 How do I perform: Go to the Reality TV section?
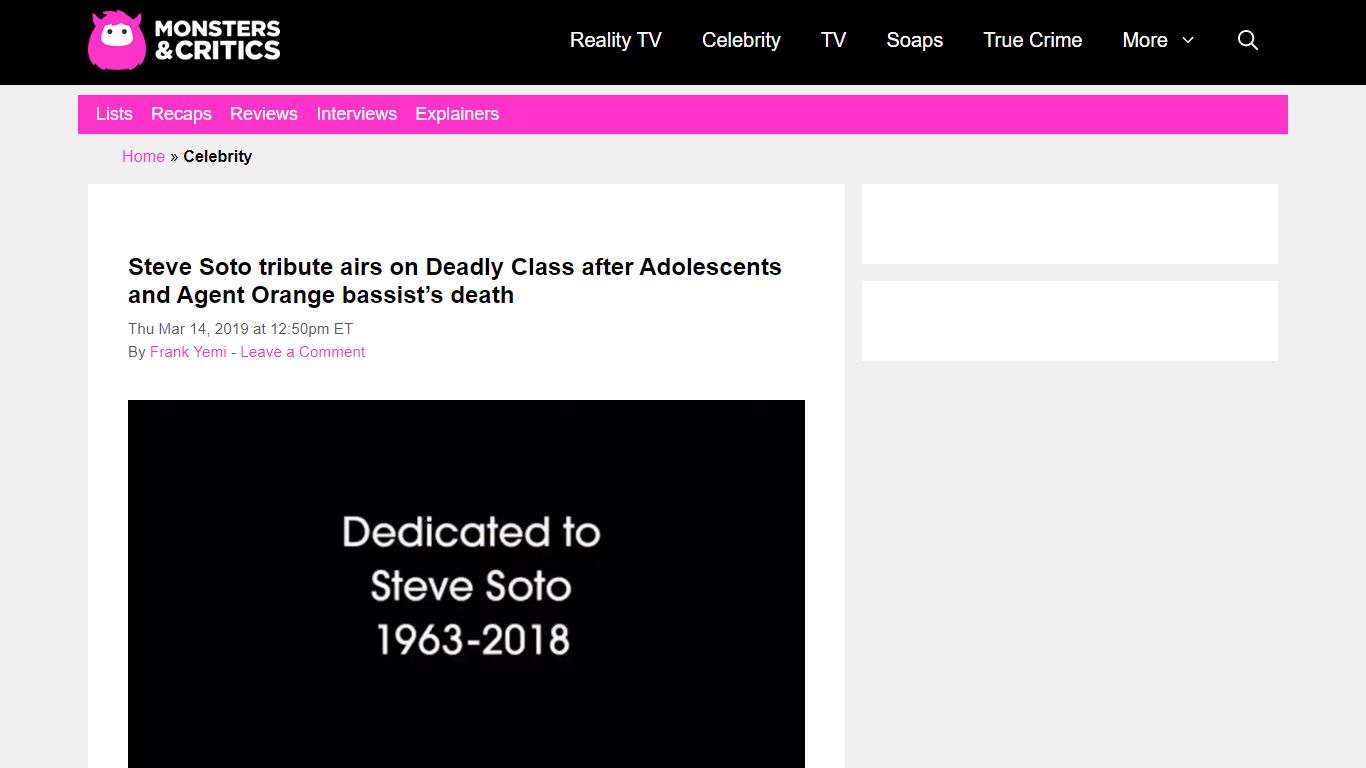[616, 40]
